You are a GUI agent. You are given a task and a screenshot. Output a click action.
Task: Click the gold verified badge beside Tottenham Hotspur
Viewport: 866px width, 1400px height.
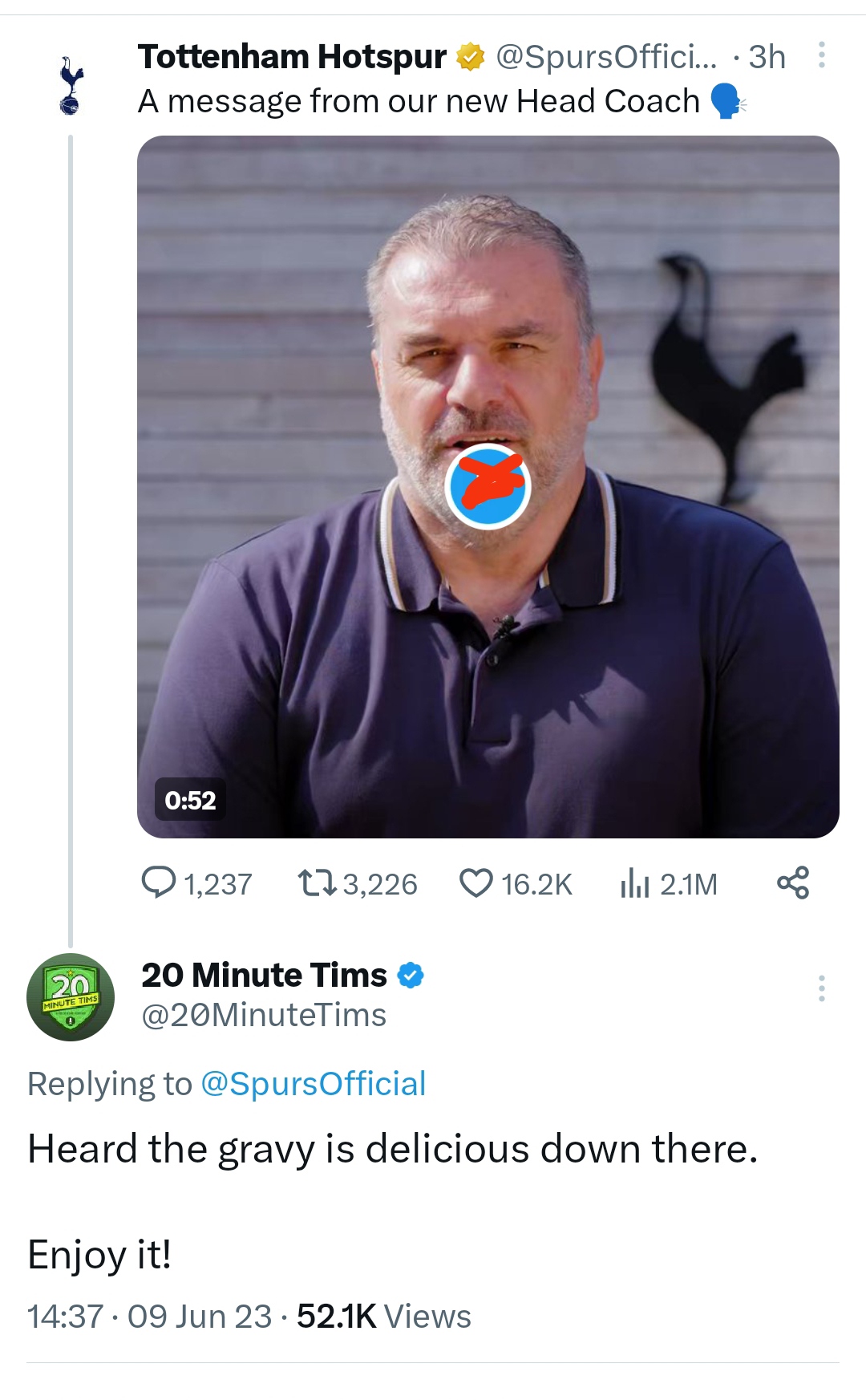471,58
